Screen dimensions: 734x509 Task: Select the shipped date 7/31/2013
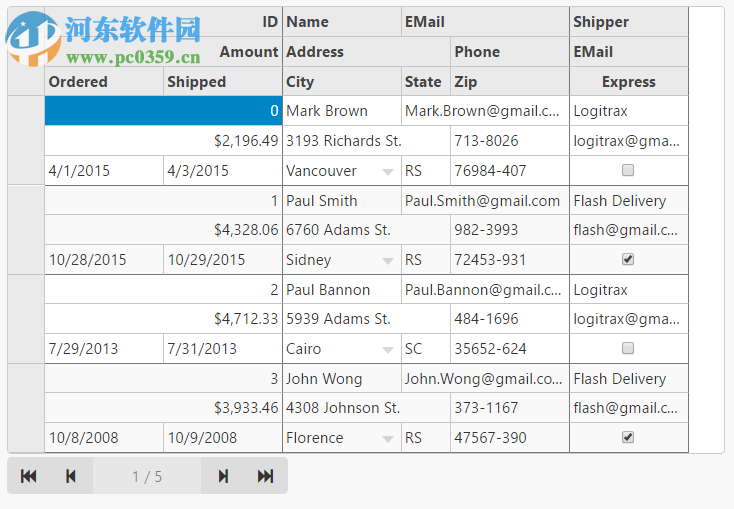(223, 348)
